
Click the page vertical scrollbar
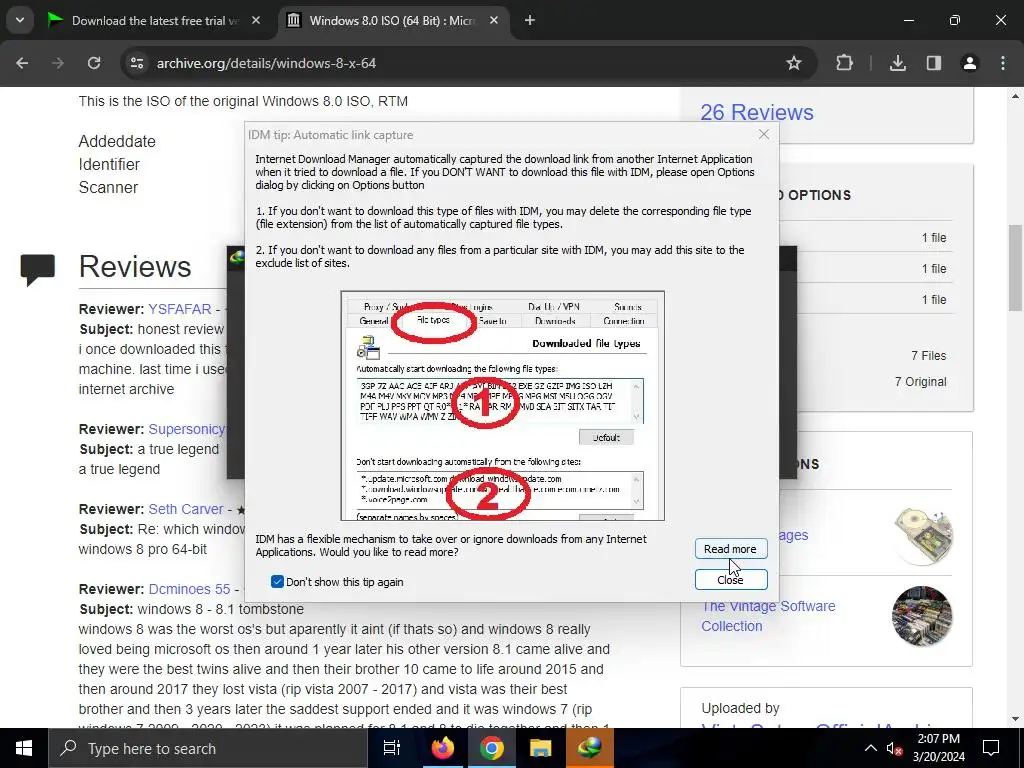(1015, 268)
